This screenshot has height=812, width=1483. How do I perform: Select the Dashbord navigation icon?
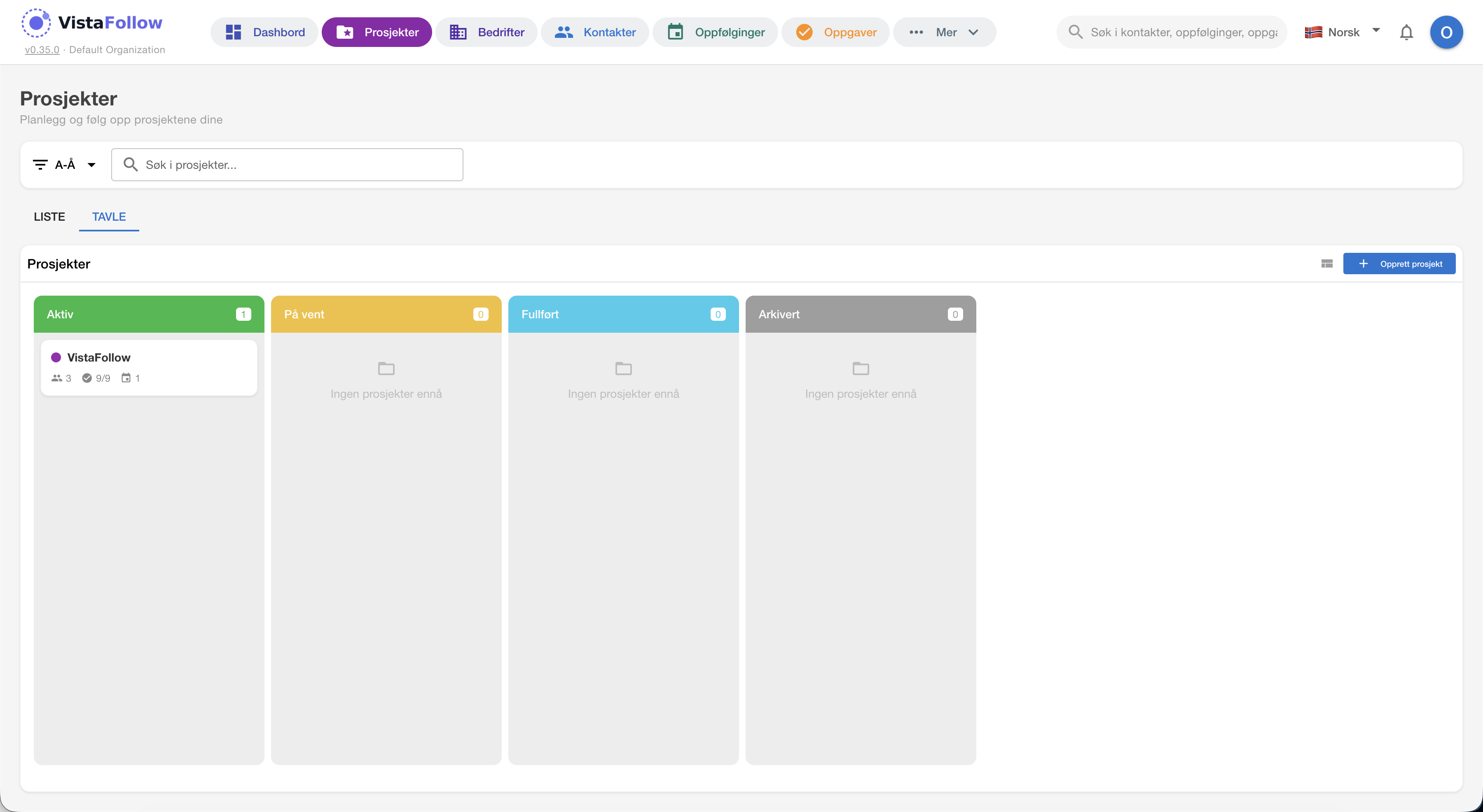(234, 32)
